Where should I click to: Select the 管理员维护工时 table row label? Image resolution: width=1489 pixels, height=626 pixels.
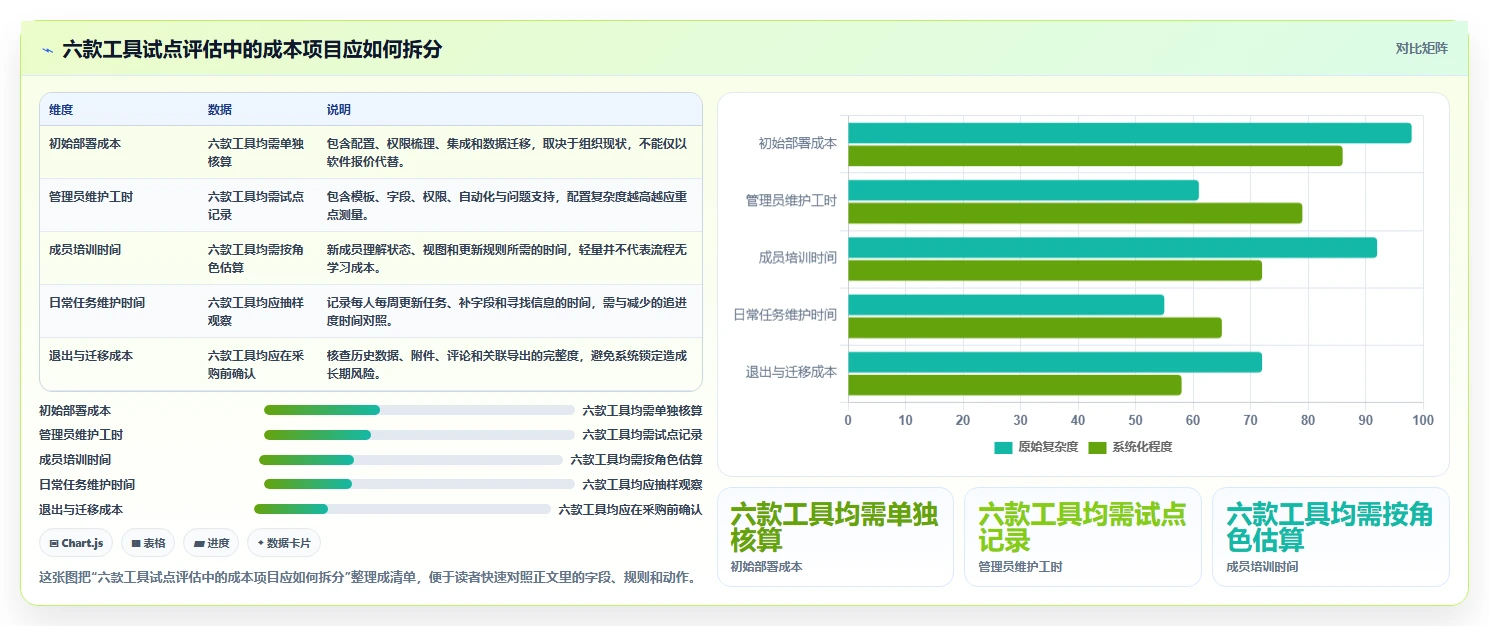[x=91, y=197]
